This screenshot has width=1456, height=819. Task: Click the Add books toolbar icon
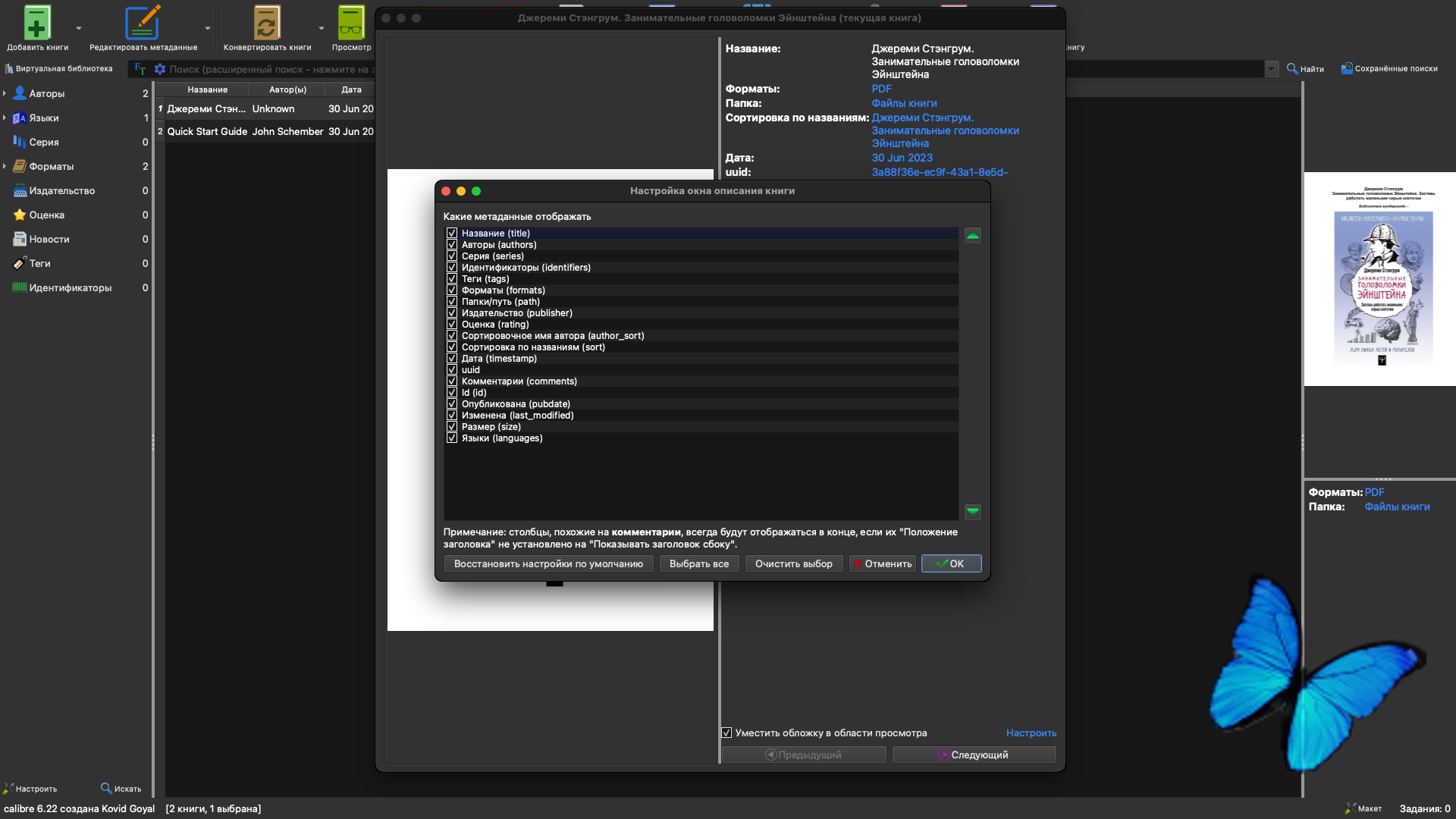pos(36,23)
